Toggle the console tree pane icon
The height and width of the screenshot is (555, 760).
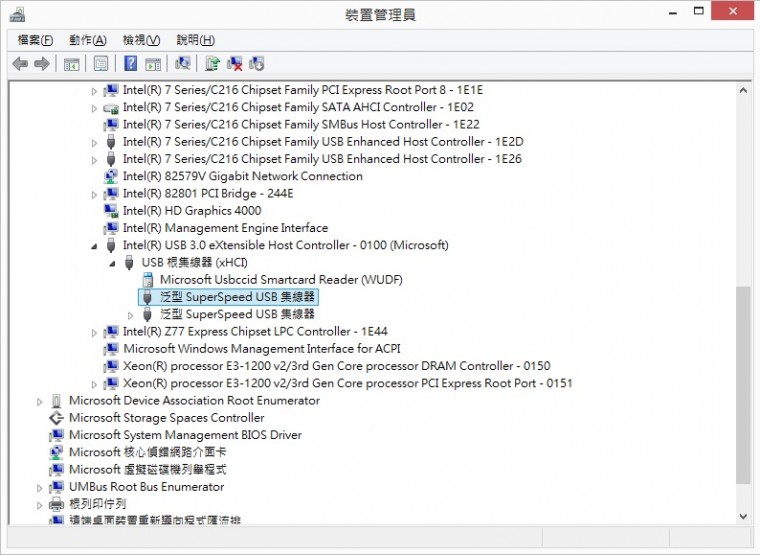pos(72,63)
